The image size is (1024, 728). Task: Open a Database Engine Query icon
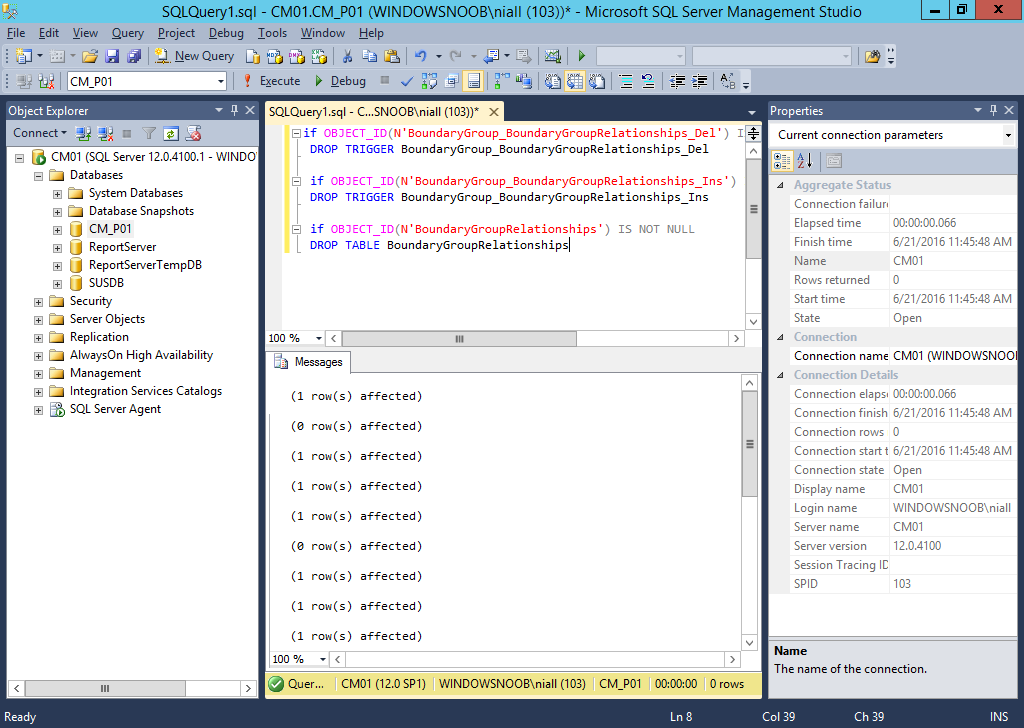[253, 57]
